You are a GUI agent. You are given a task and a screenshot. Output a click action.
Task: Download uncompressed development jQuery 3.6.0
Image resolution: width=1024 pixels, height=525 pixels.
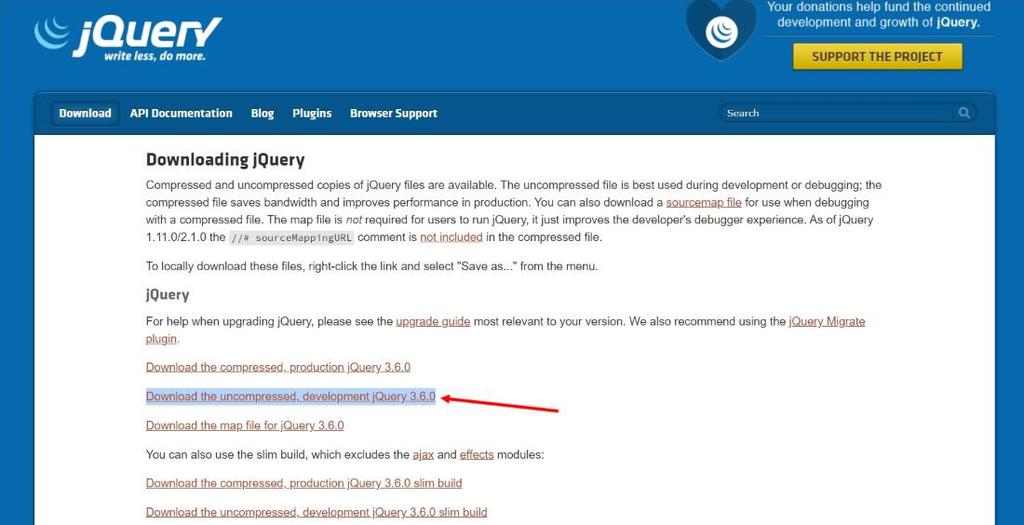(291, 396)
